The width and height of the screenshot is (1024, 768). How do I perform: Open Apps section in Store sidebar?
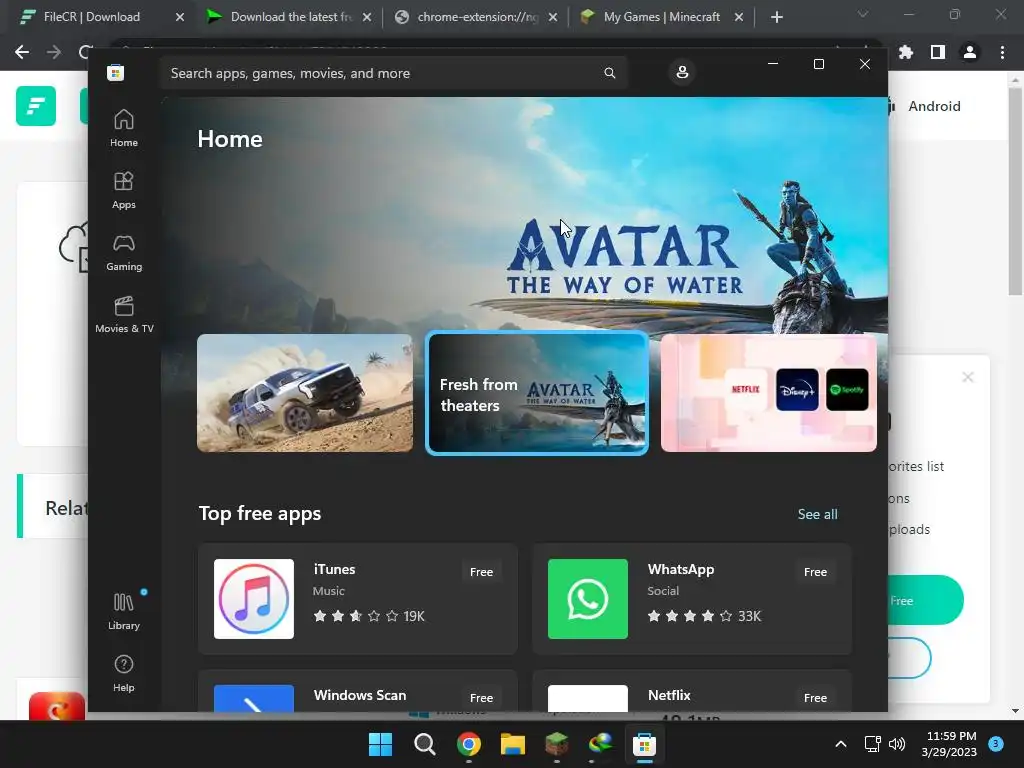pos(123,190)
